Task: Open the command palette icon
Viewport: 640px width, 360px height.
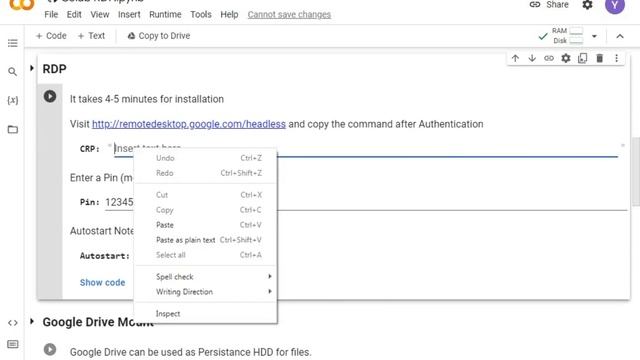Action: coord(13,344)
